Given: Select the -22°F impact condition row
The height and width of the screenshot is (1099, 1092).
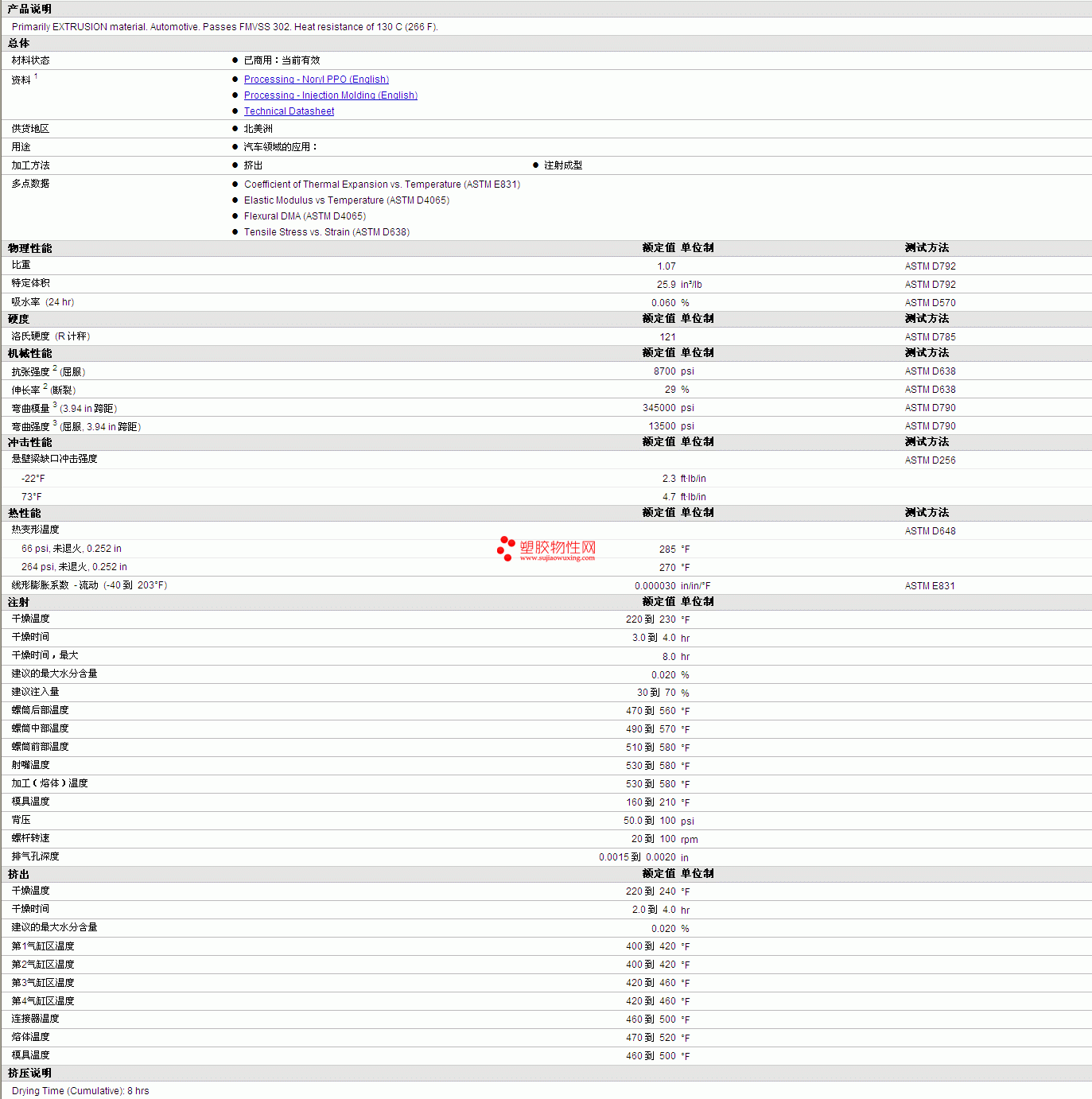Looking at the screenshot, I should pos(33,479).
